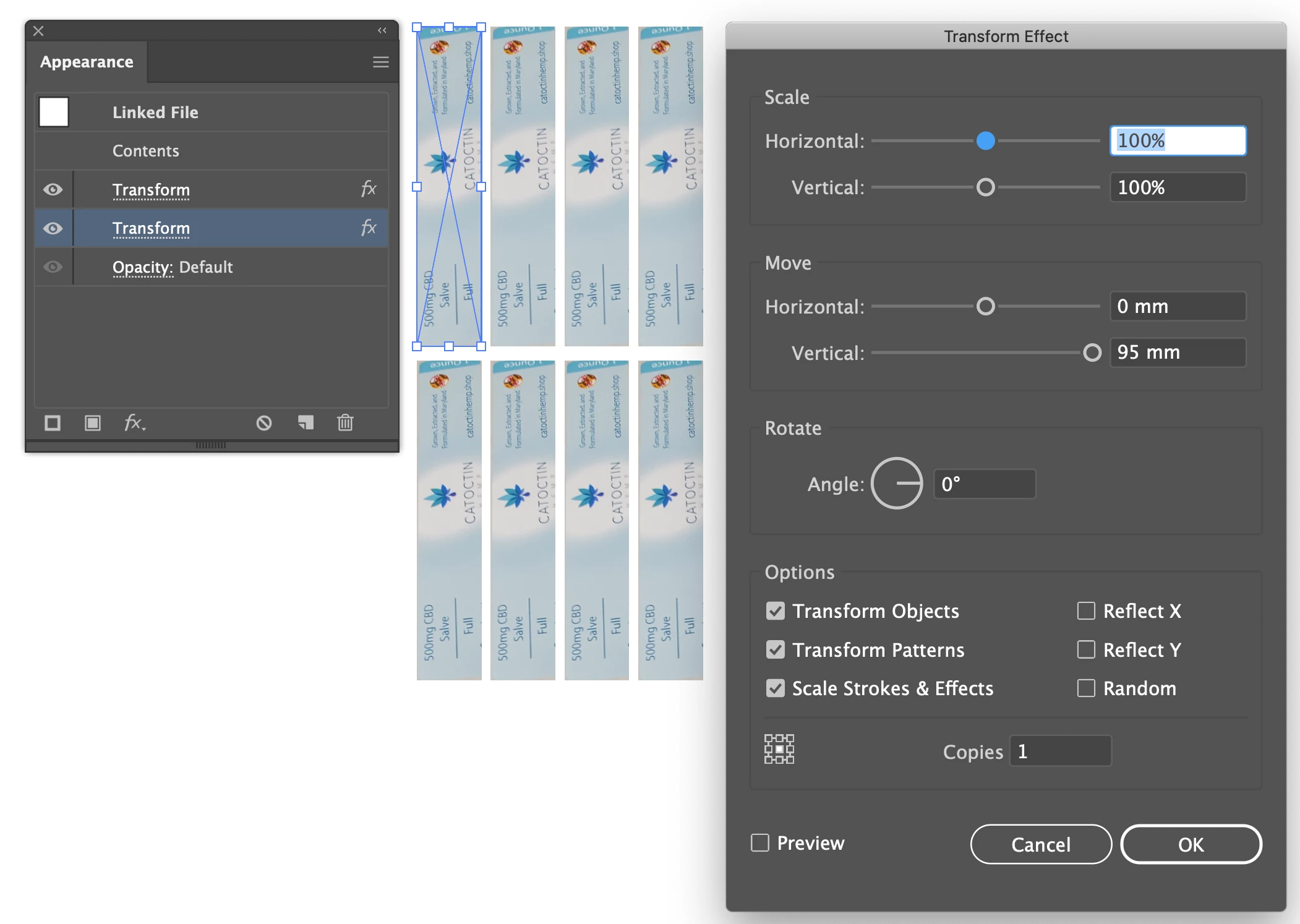Click the reference point grid icon
Viewport: 1300px width, 924px height.
point(779,749)
